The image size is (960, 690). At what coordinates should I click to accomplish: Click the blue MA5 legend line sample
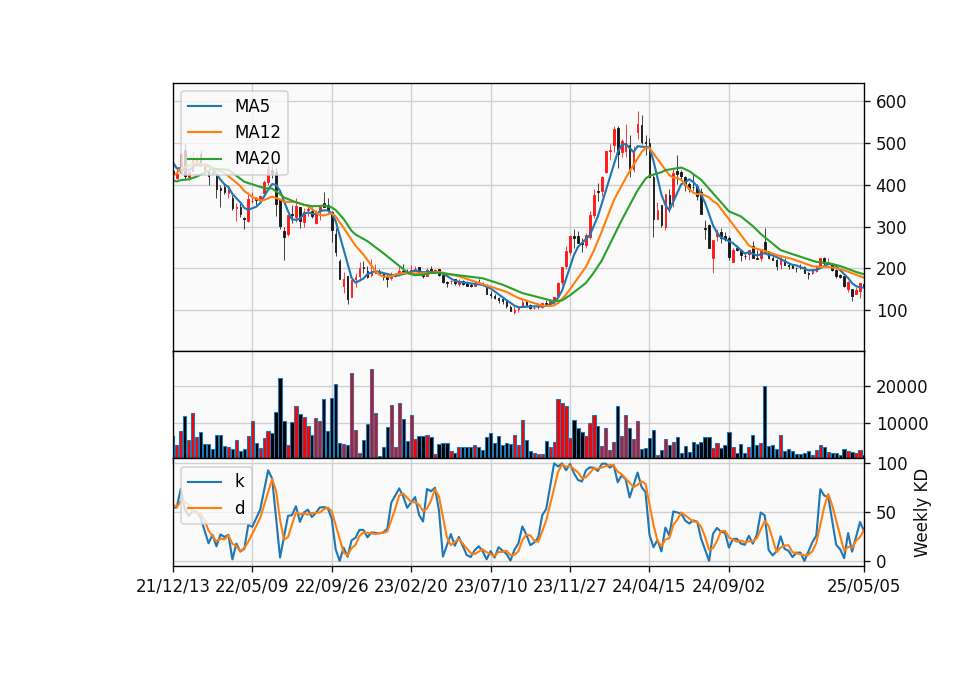click(x=204, y=106)
